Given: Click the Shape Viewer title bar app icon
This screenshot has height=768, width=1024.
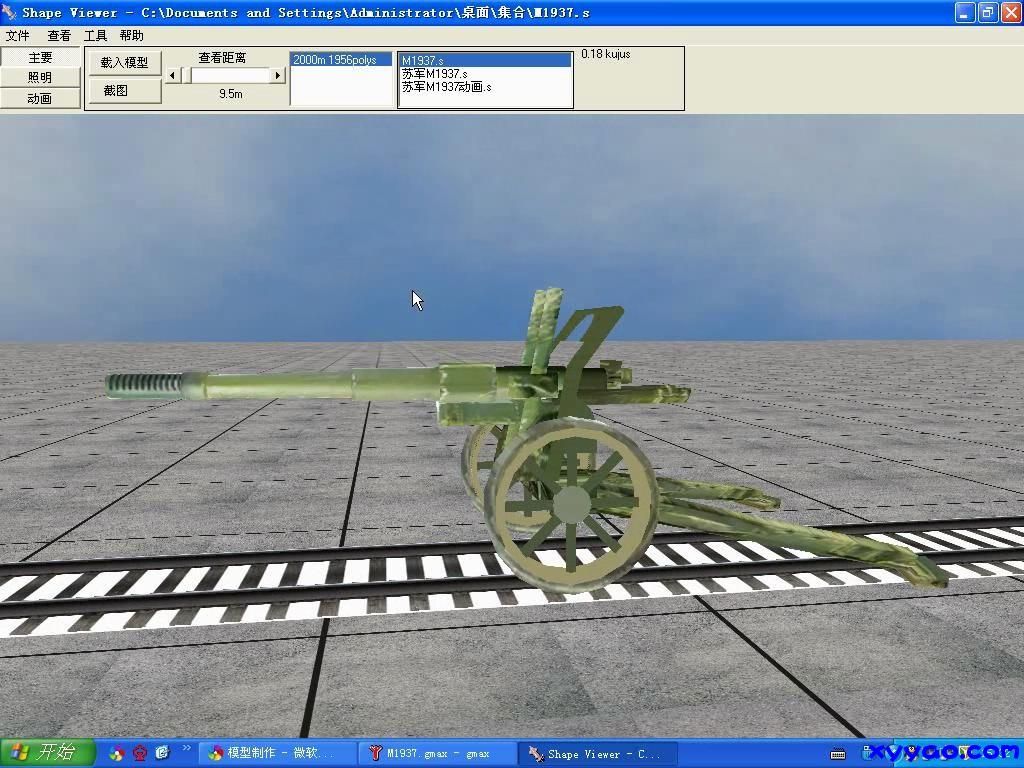Looking at the screenshot, I should [10, 12].
